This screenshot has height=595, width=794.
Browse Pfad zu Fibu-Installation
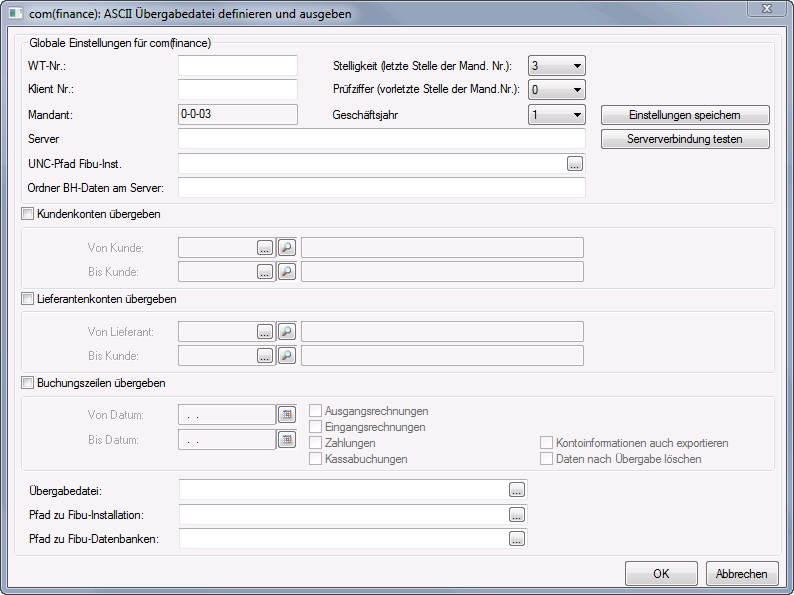click(x=517, y=514)
